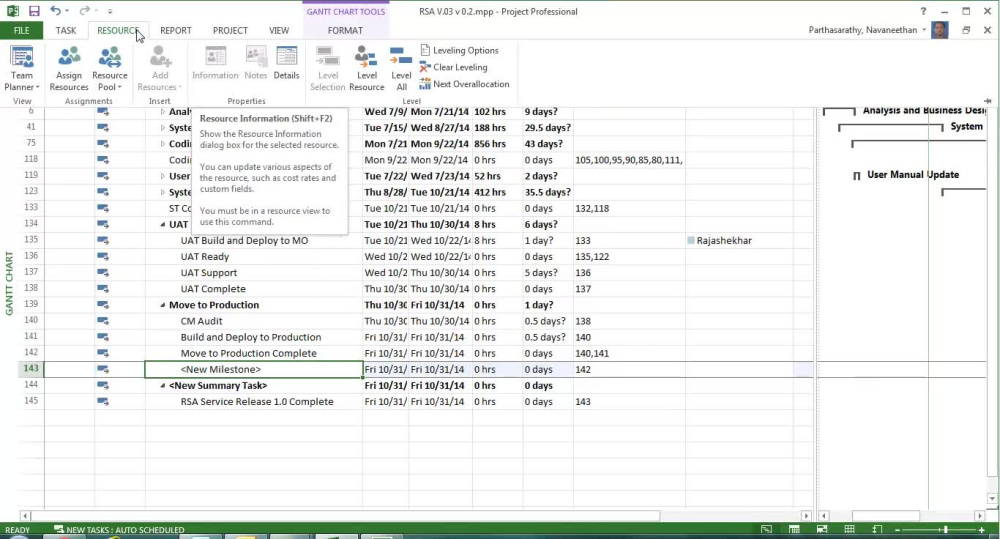Select the 'CM Audit' task
1000x539 pixels.
pos(202,321)
